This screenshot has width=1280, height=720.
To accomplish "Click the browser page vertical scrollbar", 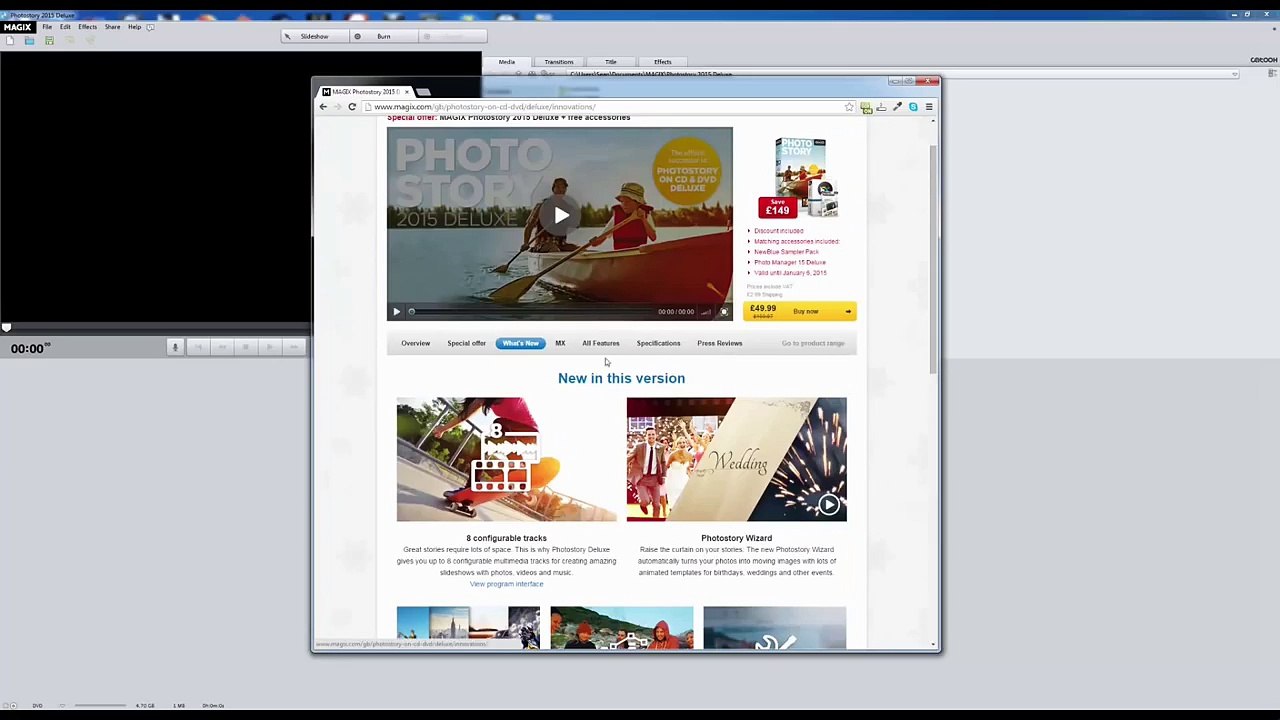I will (x=933, y=260).
